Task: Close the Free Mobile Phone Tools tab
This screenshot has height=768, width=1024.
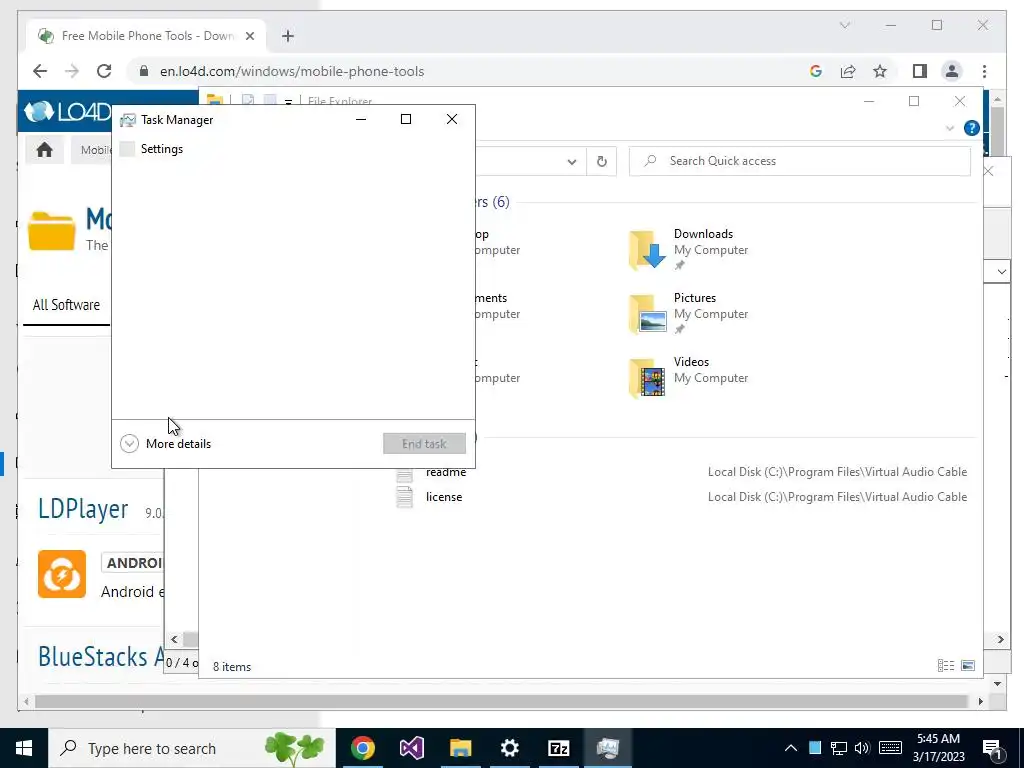Action: (249, 36)
